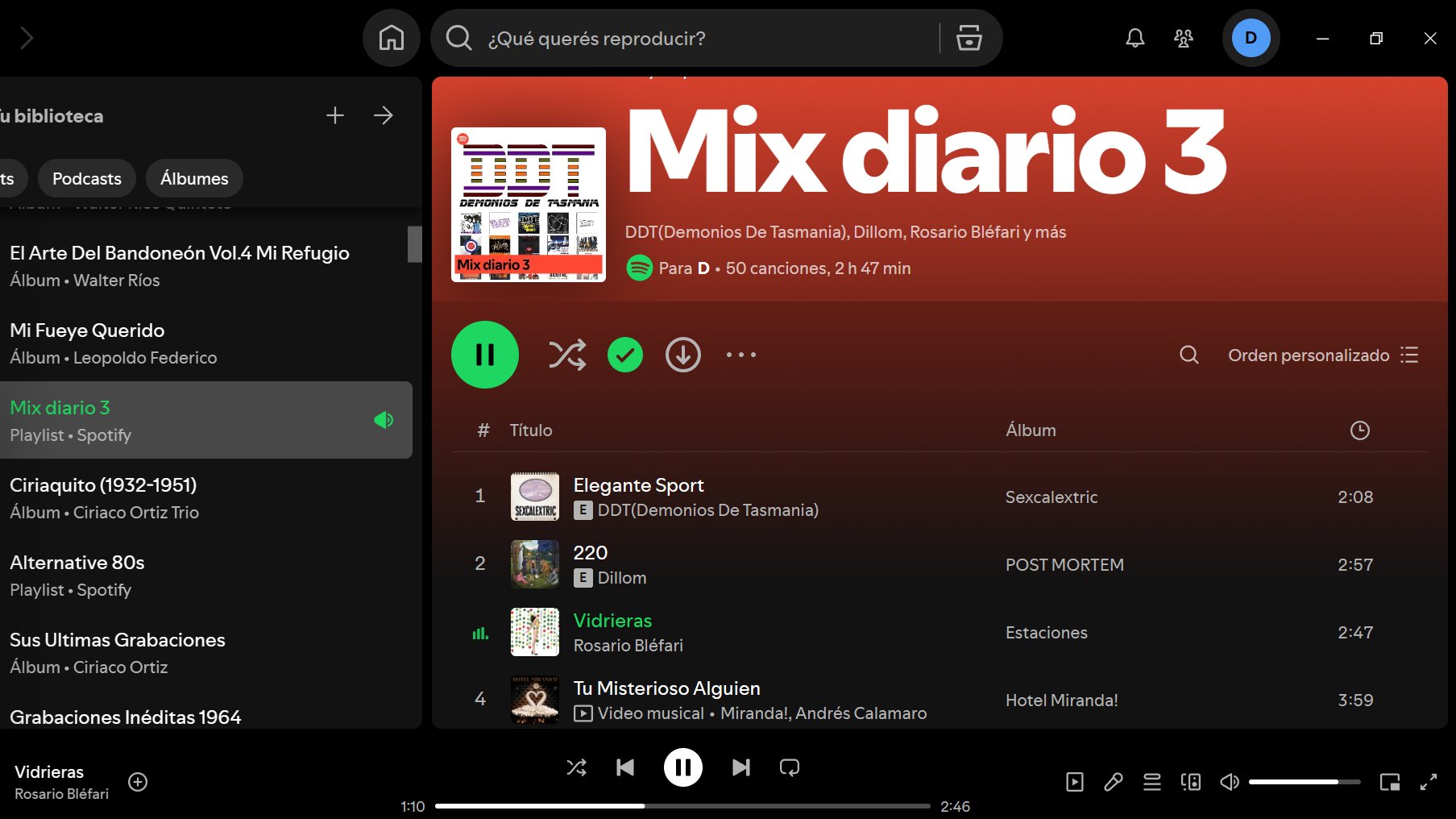Sort by Álbum column header
Image resolution: width=1456 pixels, height=819 pixels.
[x=1031, y=430]
